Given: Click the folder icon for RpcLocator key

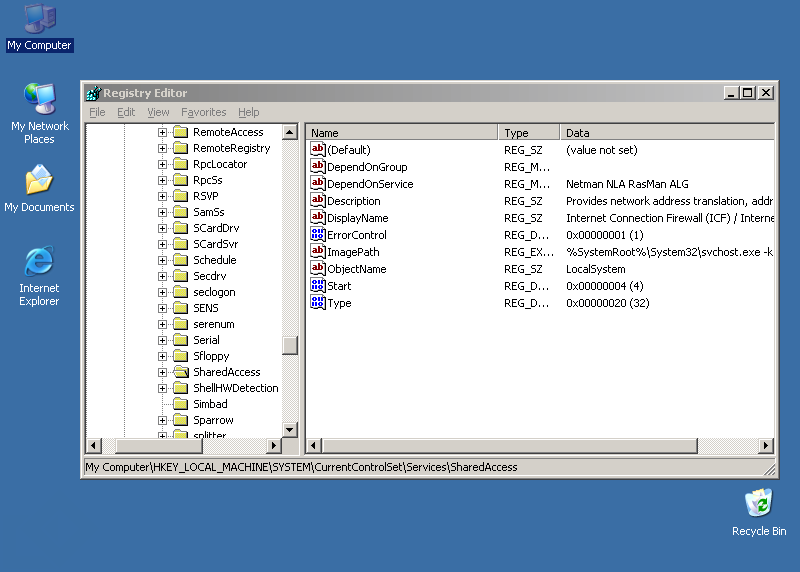Looking at the screenshot, I should click(181, 164).
